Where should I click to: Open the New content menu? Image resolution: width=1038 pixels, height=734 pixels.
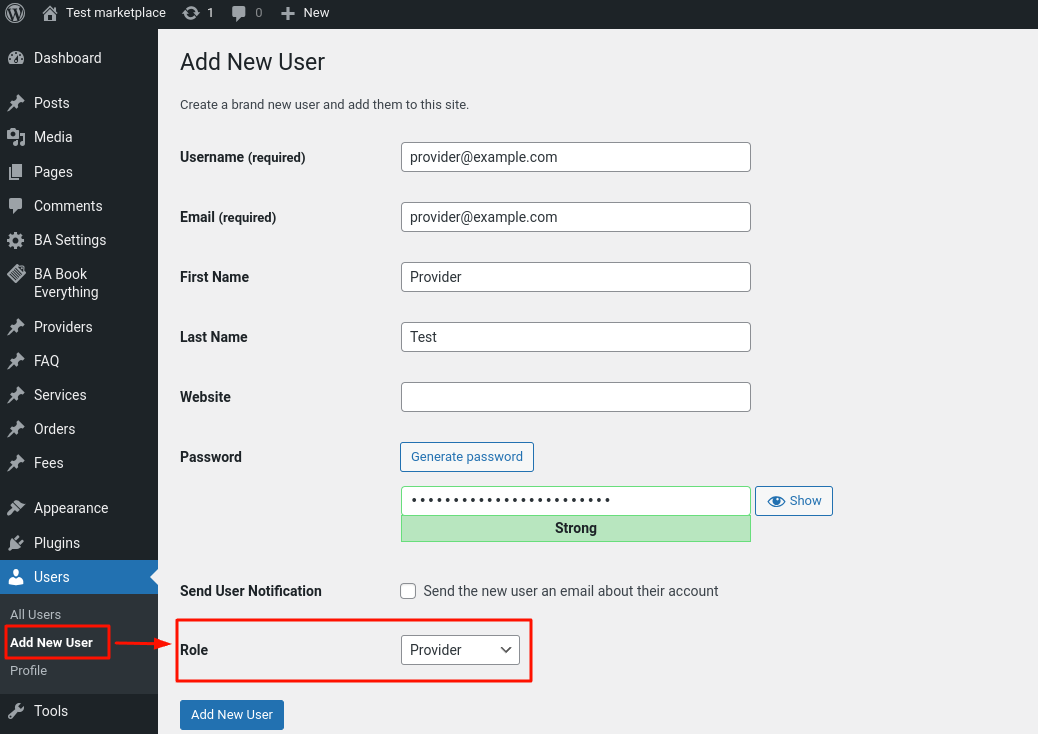click(x=305, y=13)
